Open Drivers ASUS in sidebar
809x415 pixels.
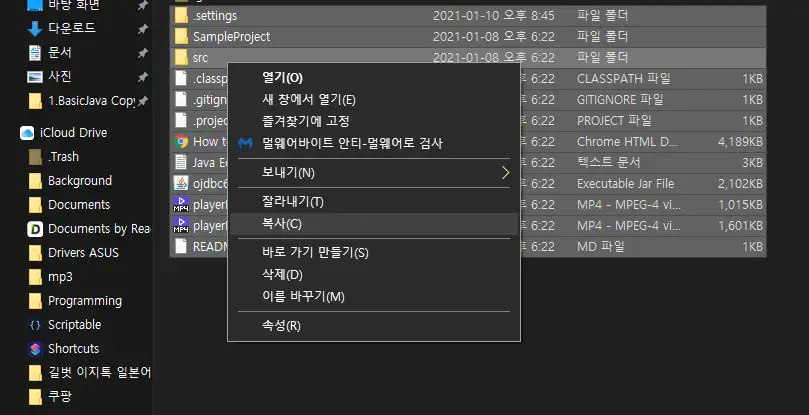(83, 253)
